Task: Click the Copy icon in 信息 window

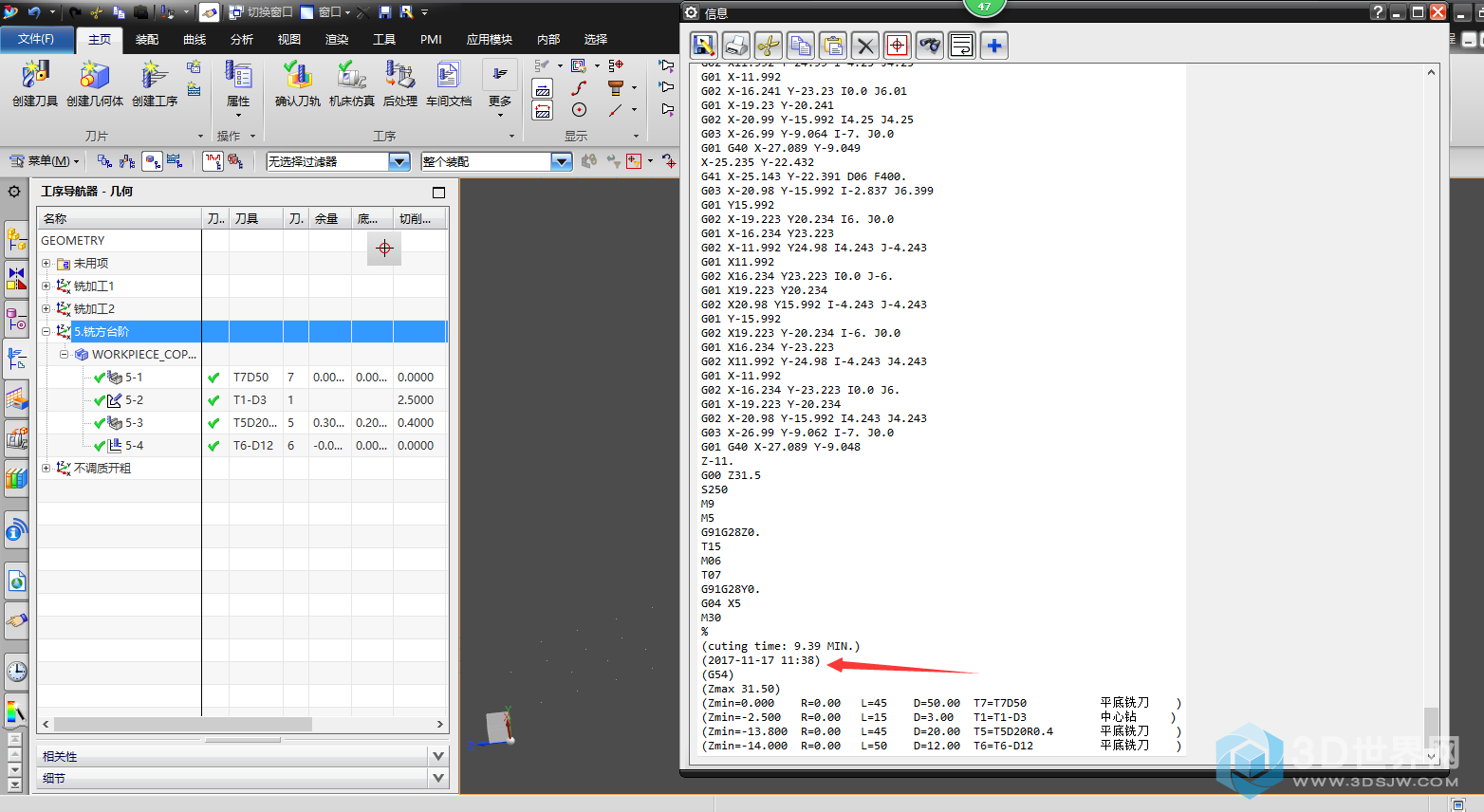Action: 801,46
